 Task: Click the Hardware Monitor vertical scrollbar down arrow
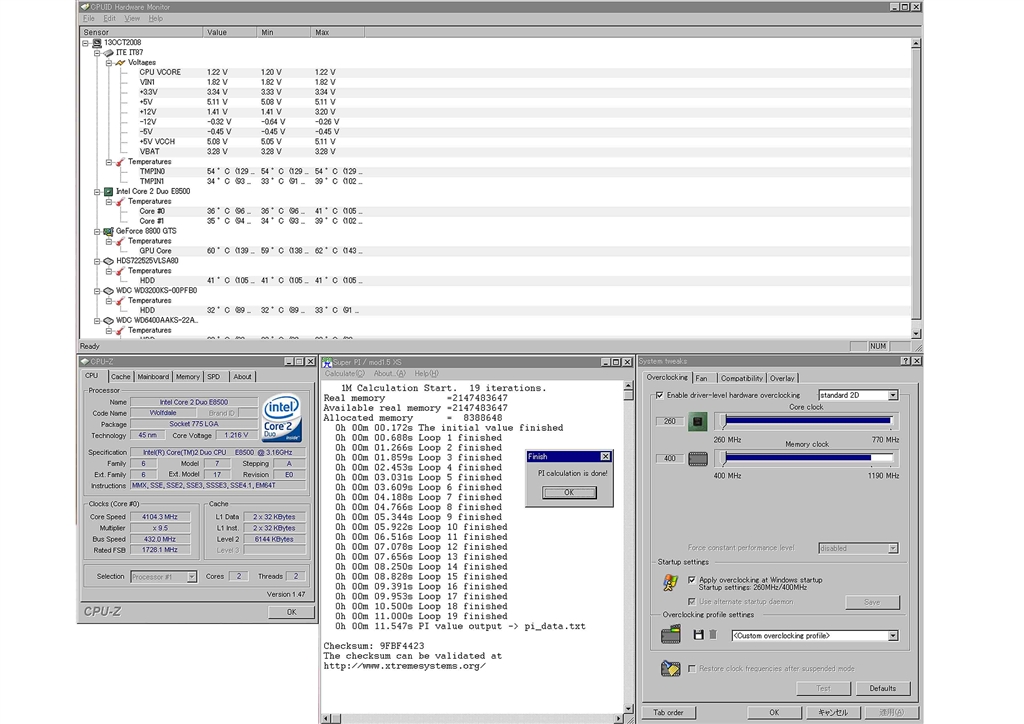pyautogui.click(x=916, y=333)
